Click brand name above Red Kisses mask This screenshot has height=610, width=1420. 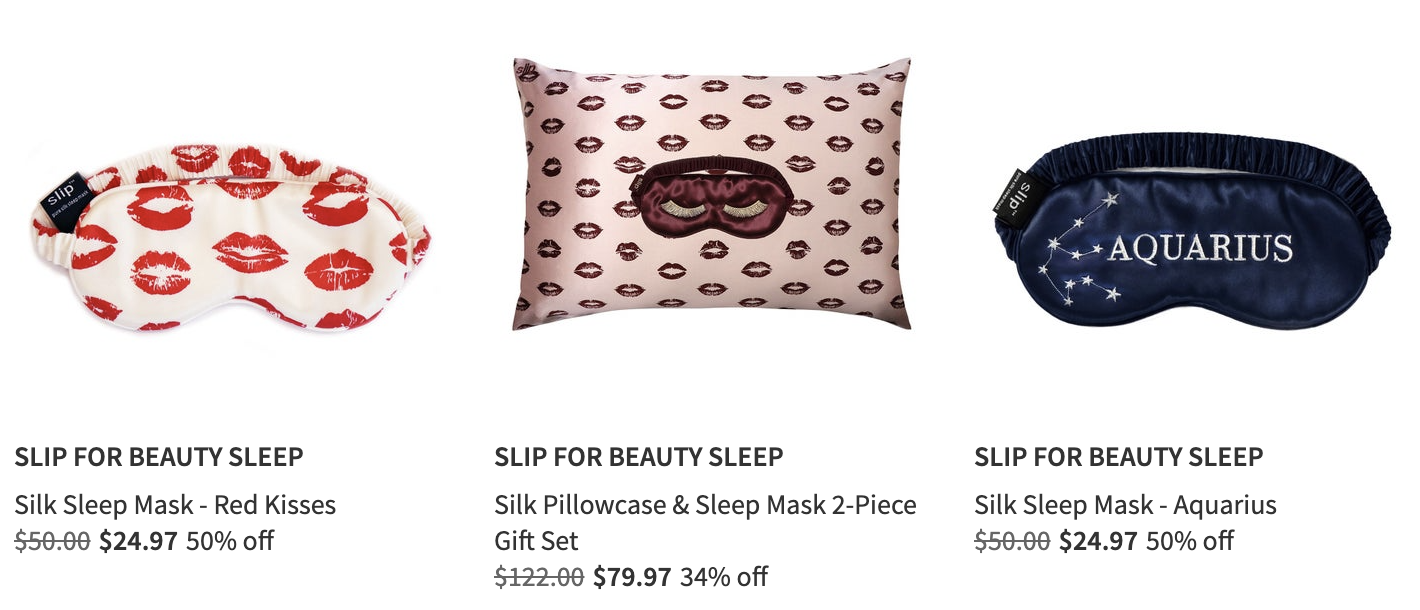pos(159,457)
